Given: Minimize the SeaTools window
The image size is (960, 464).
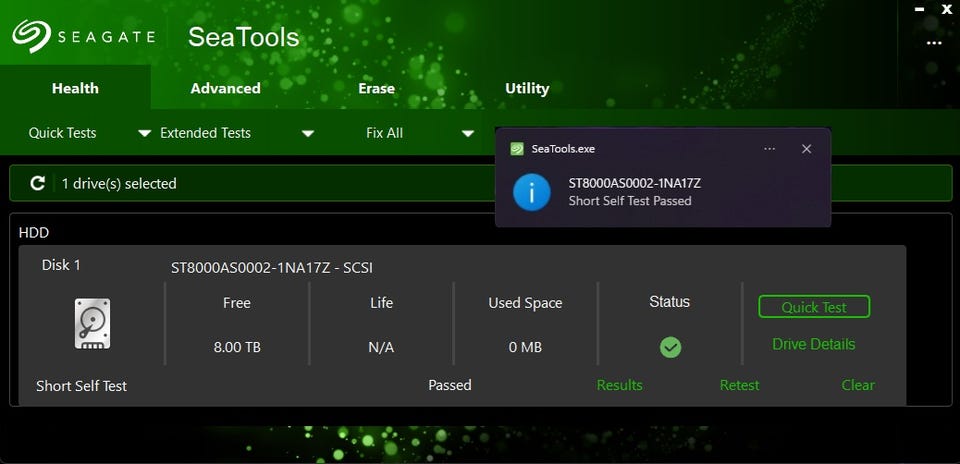Looking at the screenshot, I should click(920, 9).
